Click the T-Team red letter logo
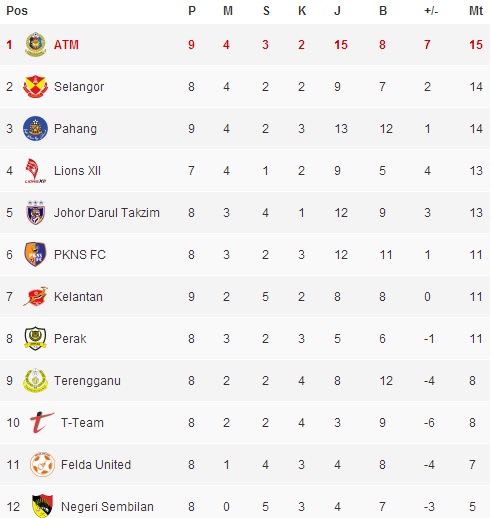 [42, 422]
